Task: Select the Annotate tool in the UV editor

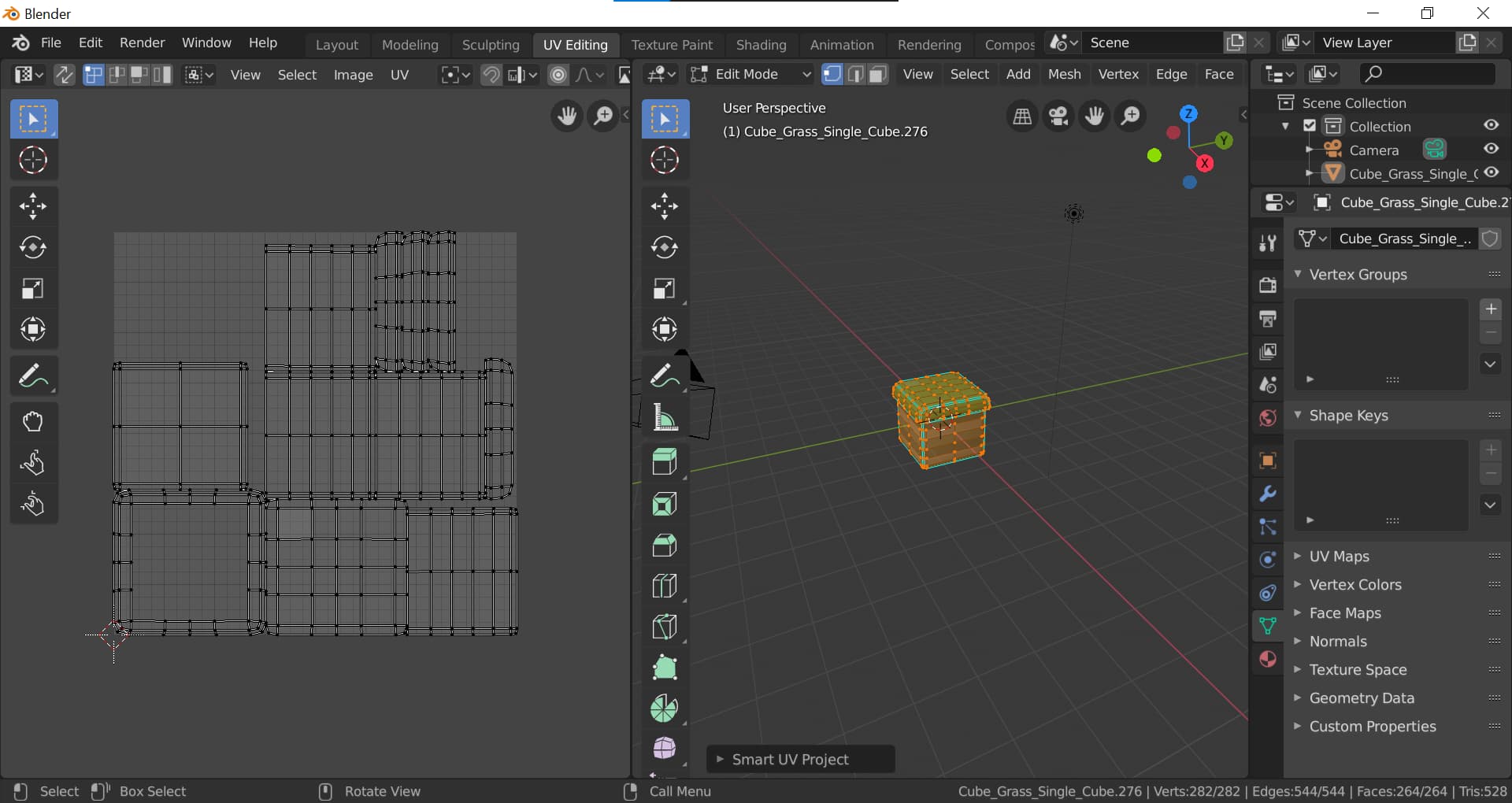Action: coord(33,376)
